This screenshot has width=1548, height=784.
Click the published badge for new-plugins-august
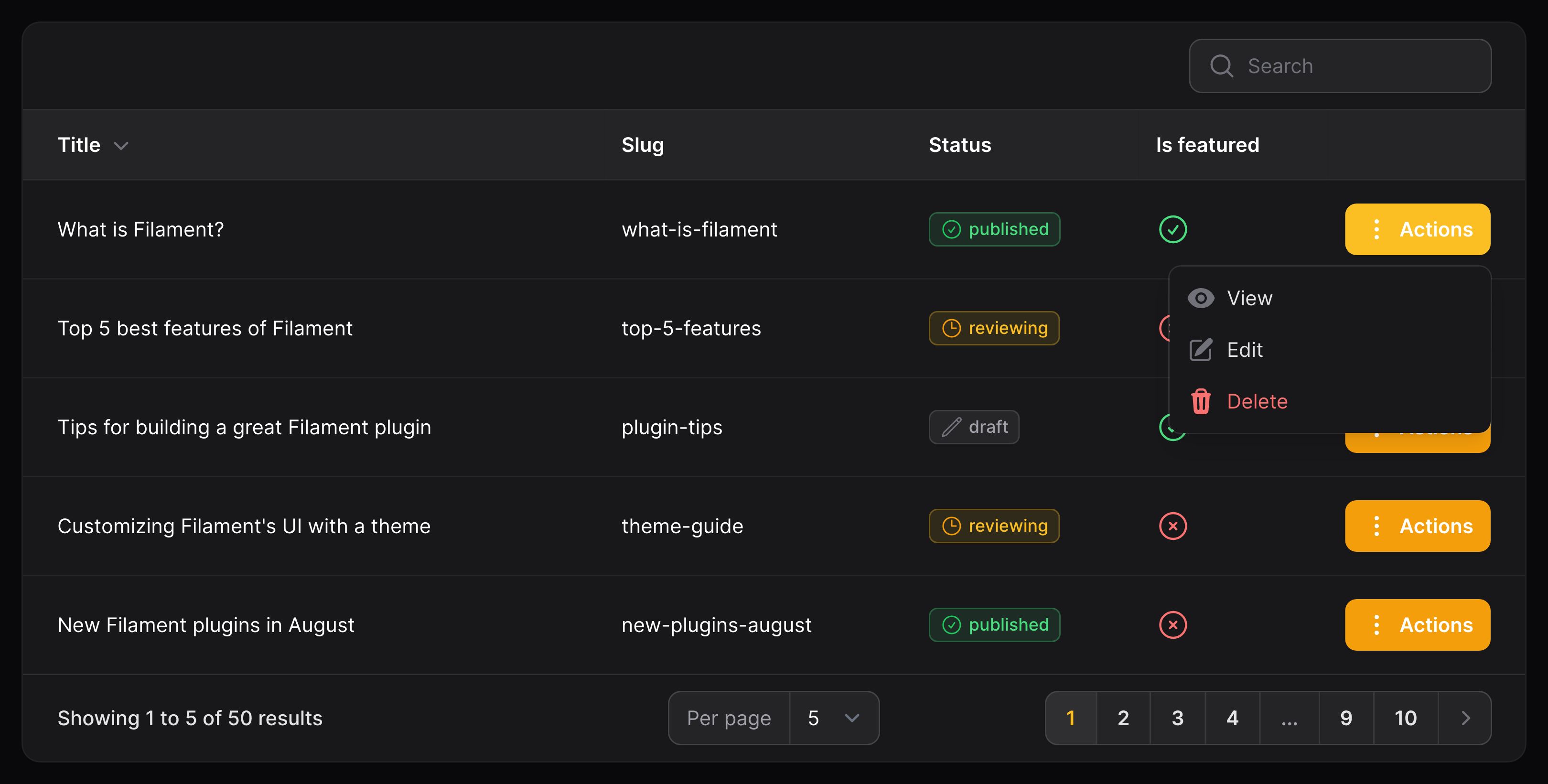pyautogui.click(x=994, y=625)
